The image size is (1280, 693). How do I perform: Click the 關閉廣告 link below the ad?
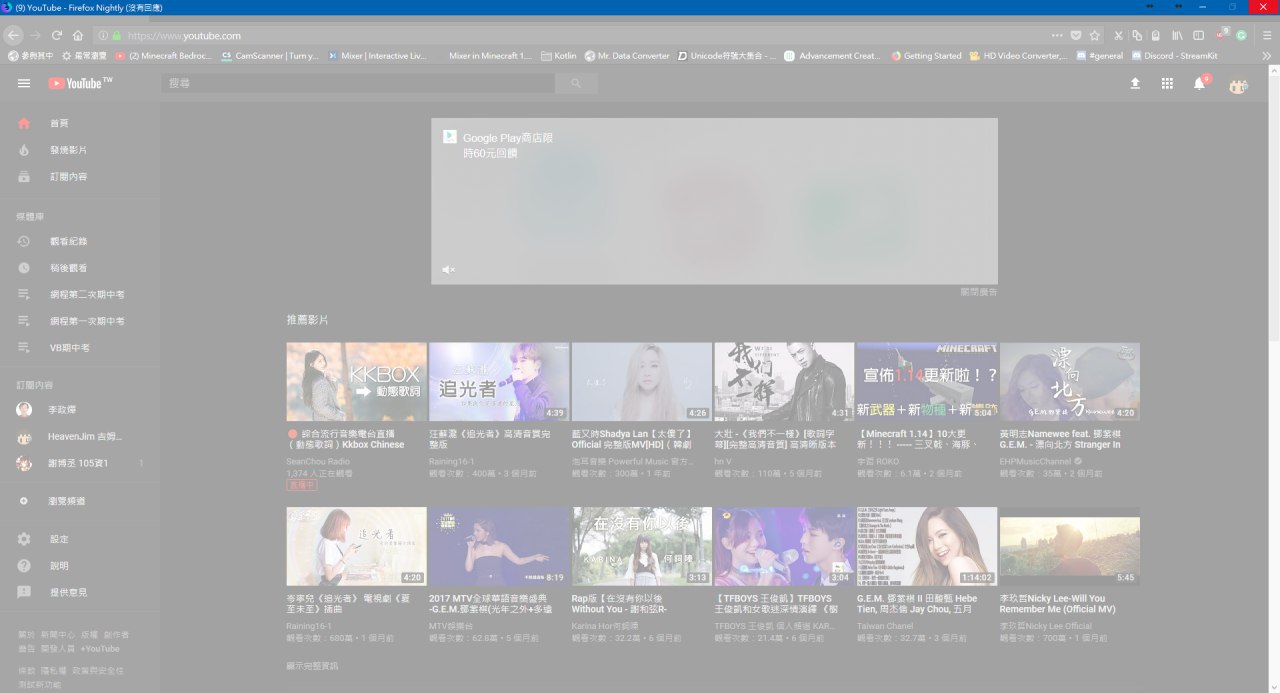click(x=978, y=292)
